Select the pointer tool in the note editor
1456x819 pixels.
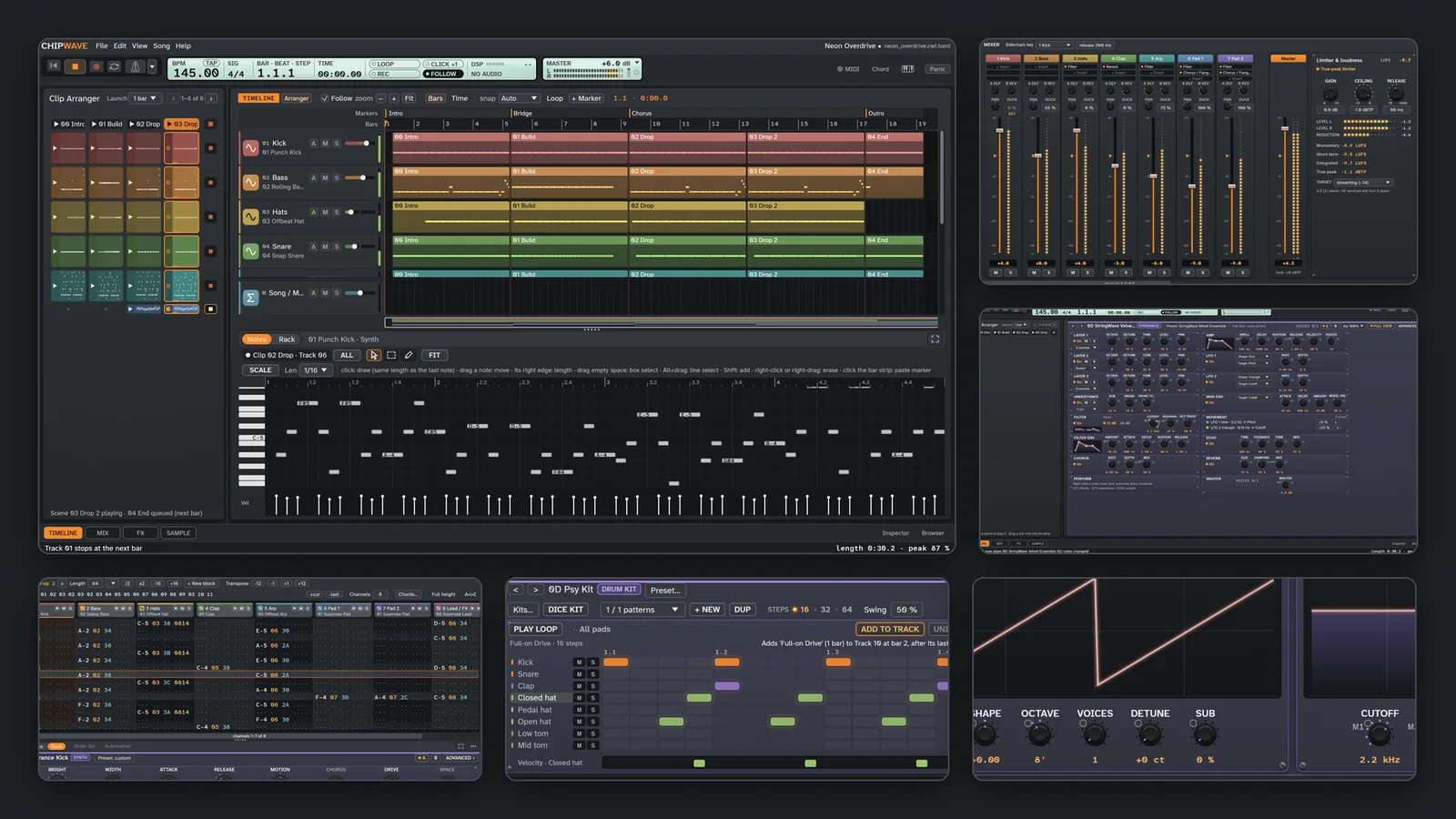pos(373,355)
